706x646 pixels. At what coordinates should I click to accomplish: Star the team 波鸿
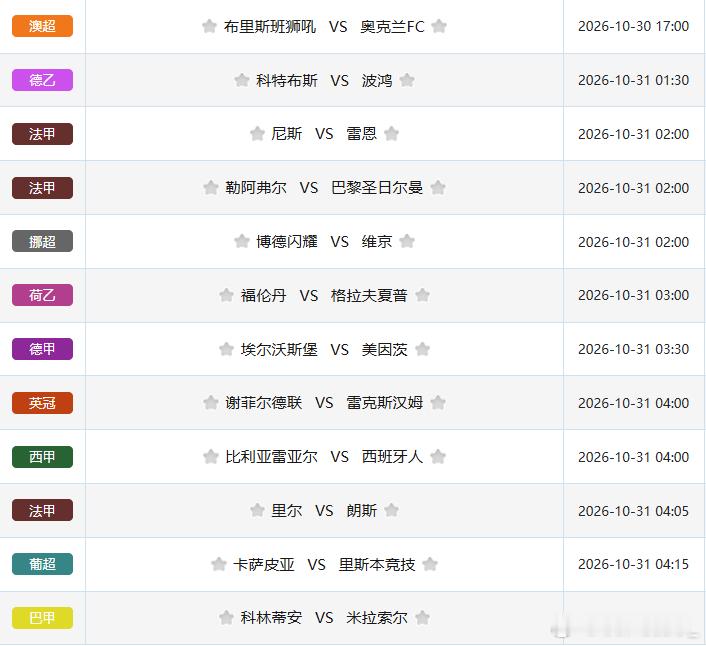[x=407, y=80]
